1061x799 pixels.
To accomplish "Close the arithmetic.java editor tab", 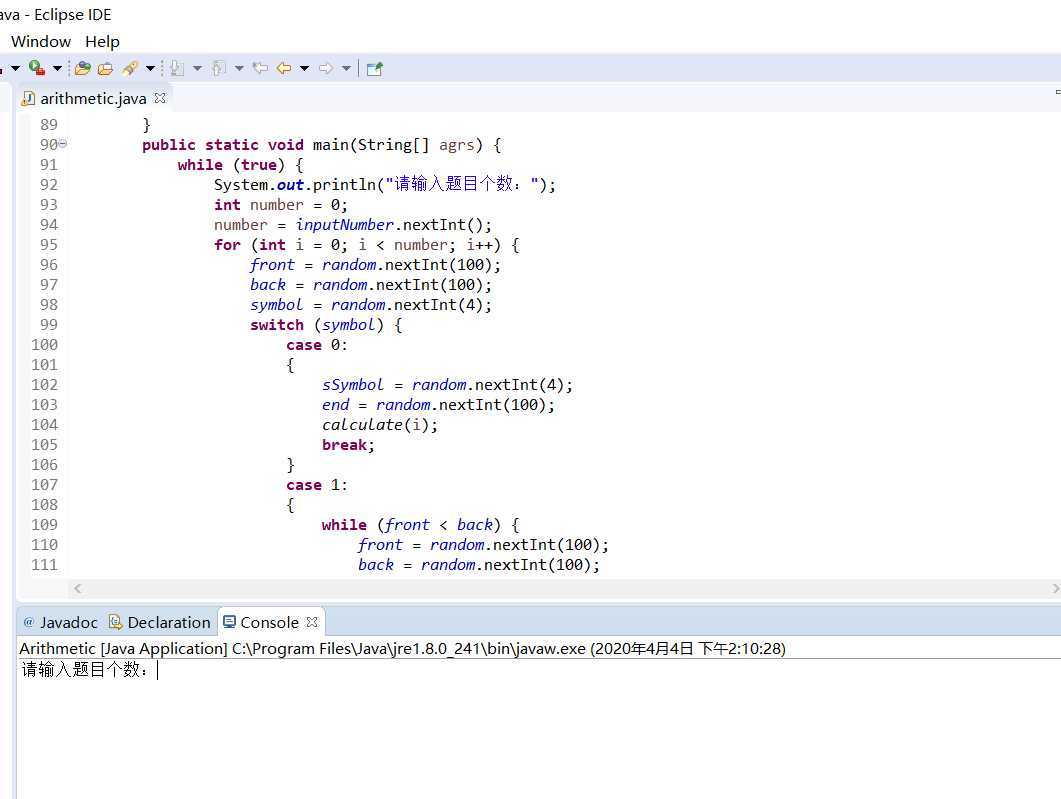I will click(x=160, y=98).
